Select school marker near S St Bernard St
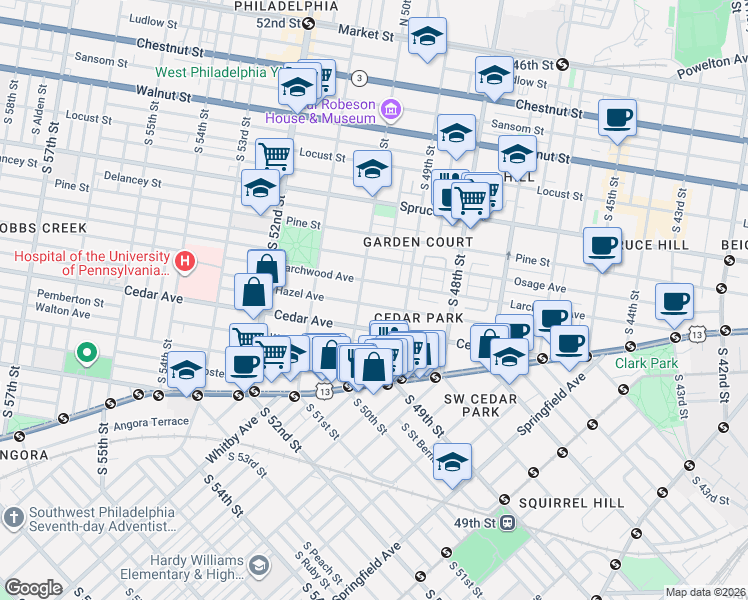748x600 pixels. (452, 463)
